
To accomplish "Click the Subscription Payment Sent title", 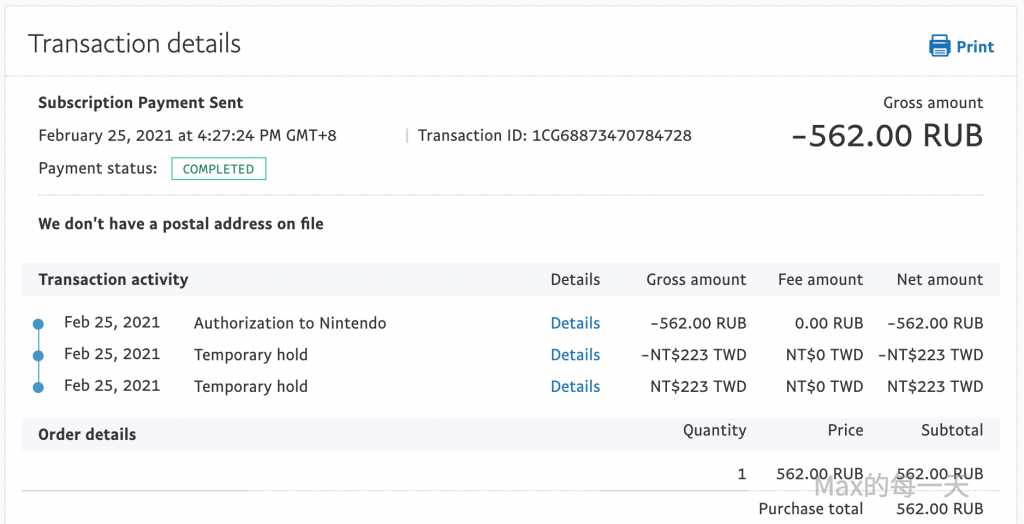I will 140,103.
